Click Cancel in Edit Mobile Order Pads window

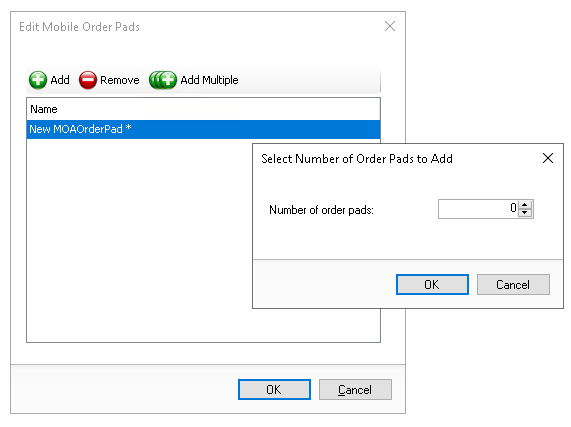pyautogui.click(x=355, y=390)
